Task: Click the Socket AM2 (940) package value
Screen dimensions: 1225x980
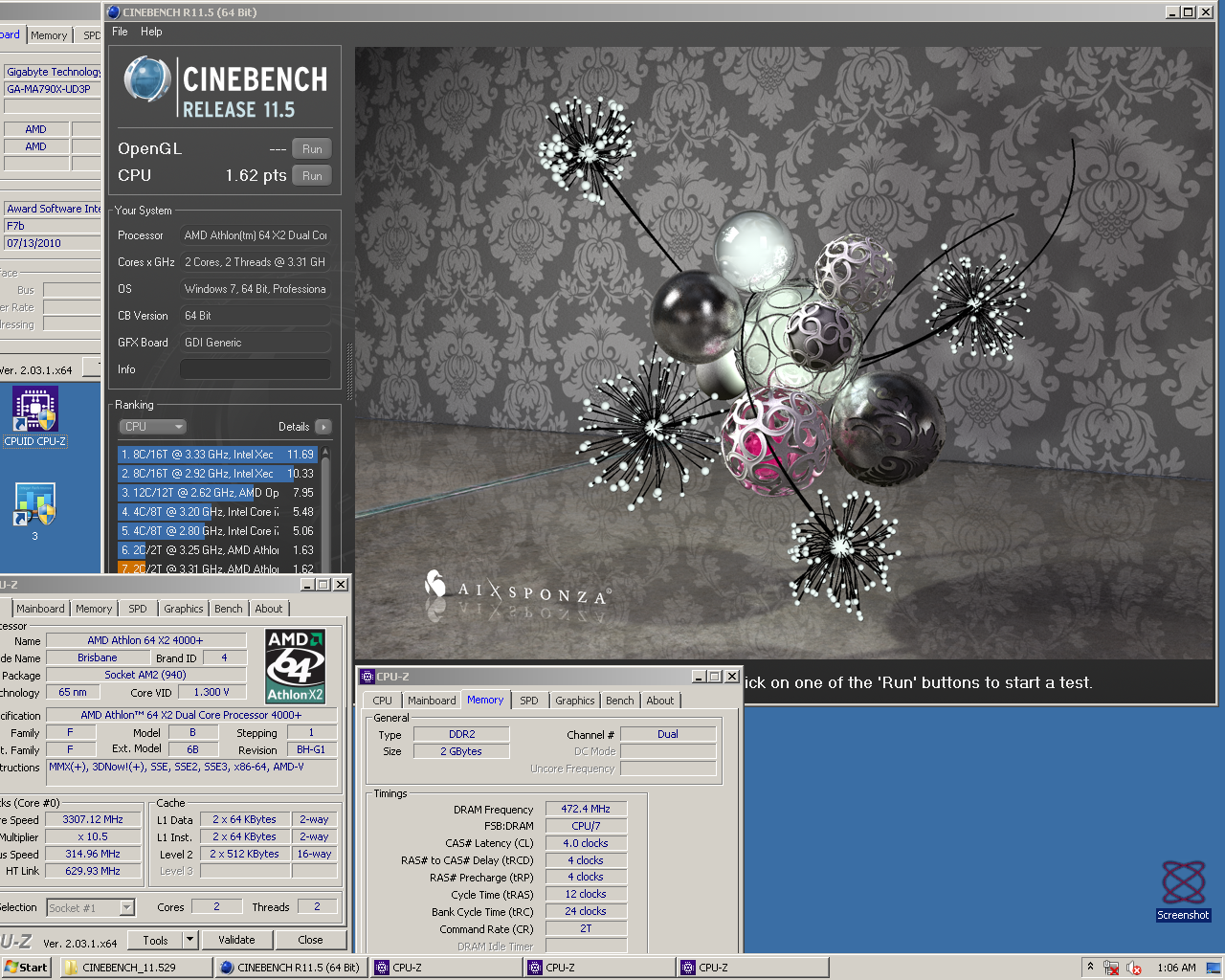Action: point(145,675)
